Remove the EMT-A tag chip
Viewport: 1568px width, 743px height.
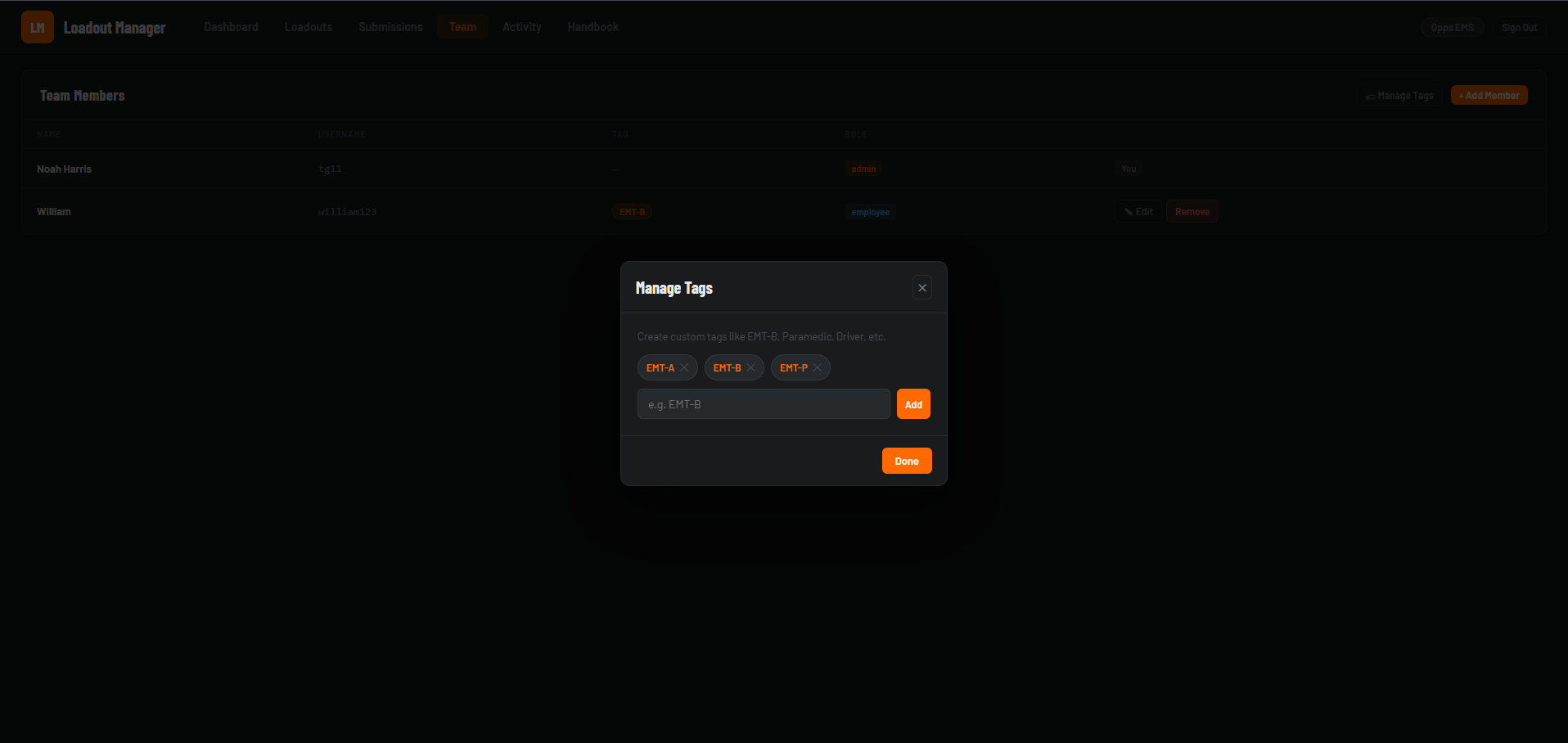(684, 367)
